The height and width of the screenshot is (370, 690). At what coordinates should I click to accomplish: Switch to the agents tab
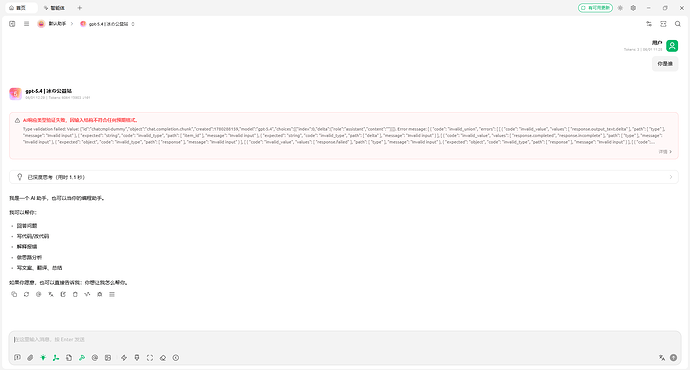coord(55,8)
